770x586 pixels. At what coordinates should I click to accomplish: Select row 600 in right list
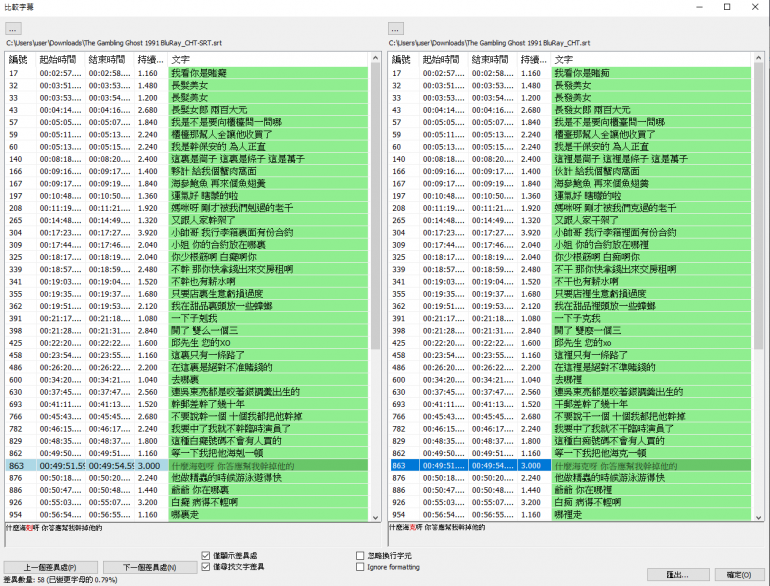tap(570, 380)
